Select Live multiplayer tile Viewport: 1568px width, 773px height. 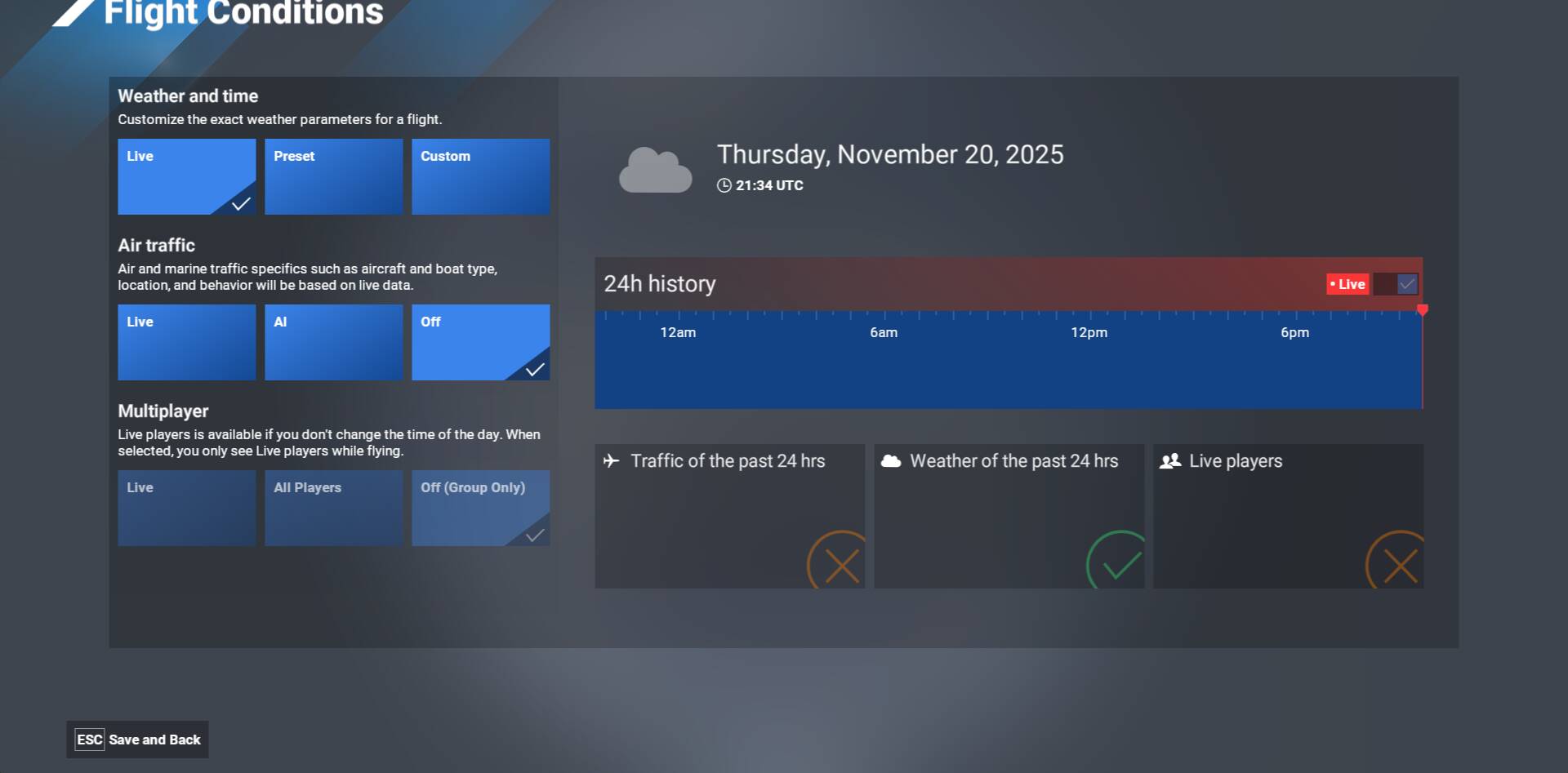(x=186, y=508)
